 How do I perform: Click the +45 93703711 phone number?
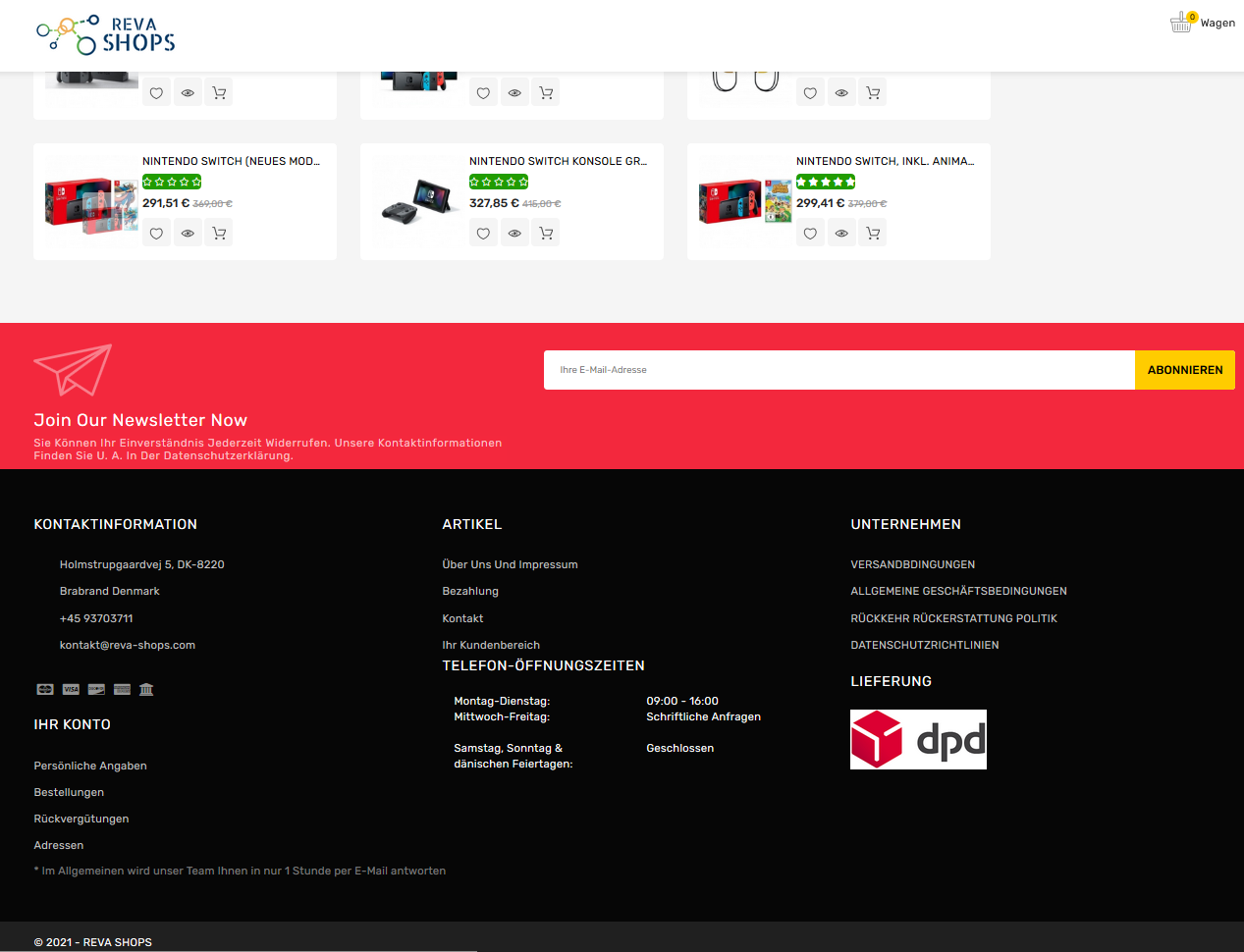[96, 618]
